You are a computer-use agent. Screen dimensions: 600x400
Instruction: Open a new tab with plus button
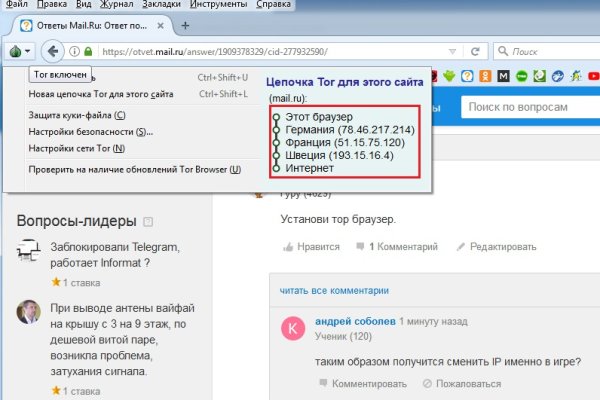click(185, 25)
